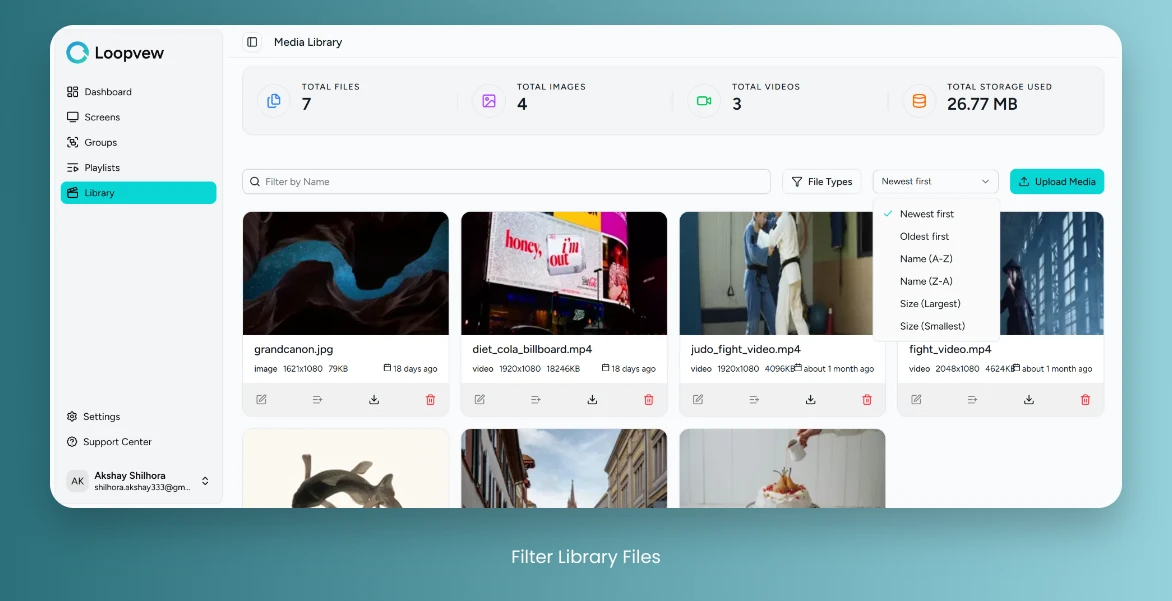
Task: Edit judo_fight_video.mp4
Action: tap(697, 400)
